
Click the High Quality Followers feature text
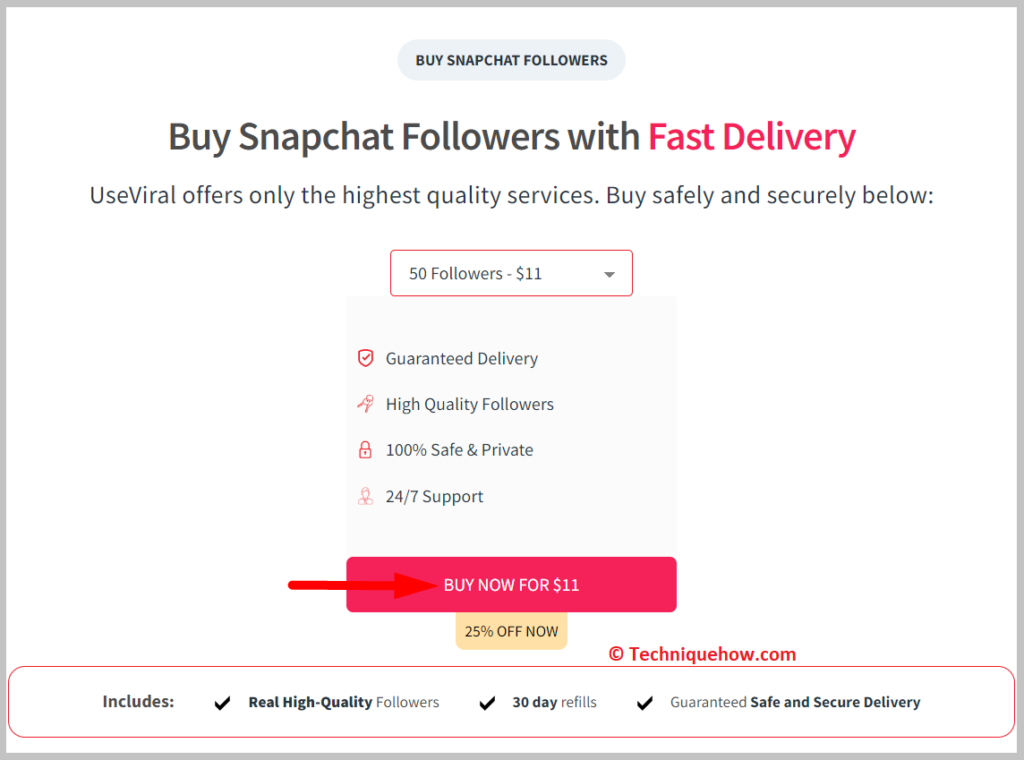click(470, 404)
